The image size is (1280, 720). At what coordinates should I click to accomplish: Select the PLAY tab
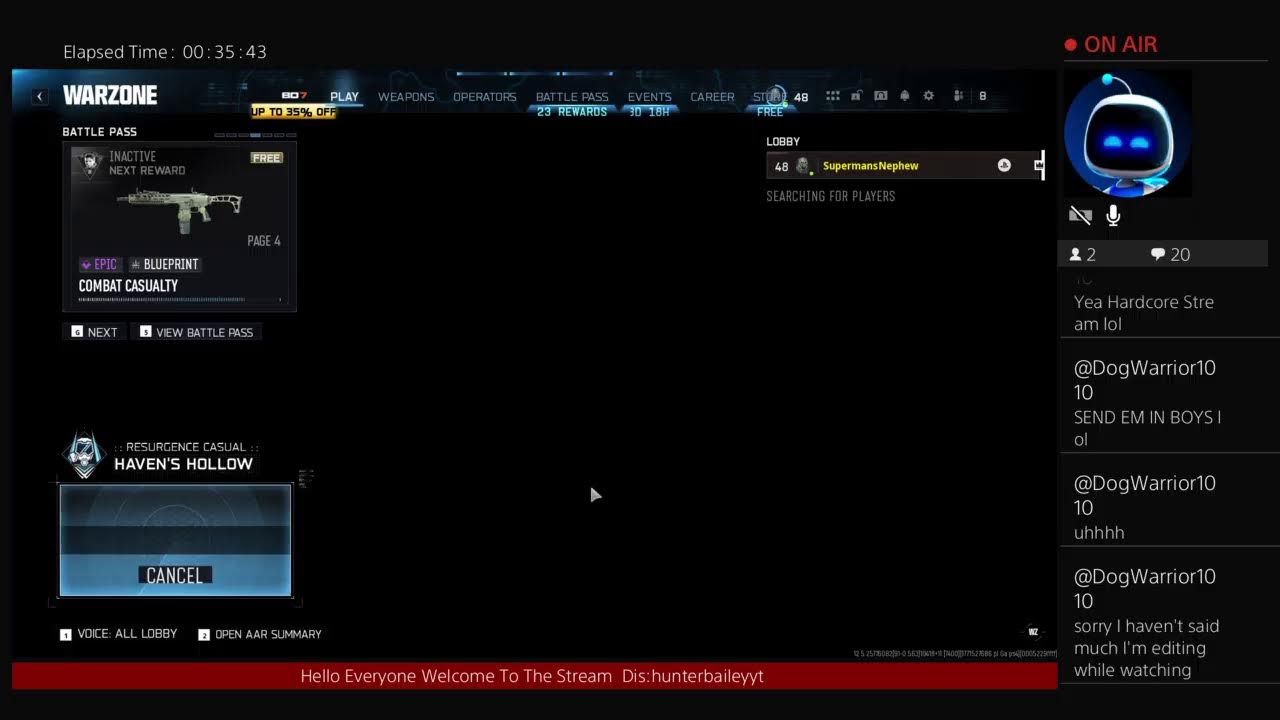click(344, 97)
